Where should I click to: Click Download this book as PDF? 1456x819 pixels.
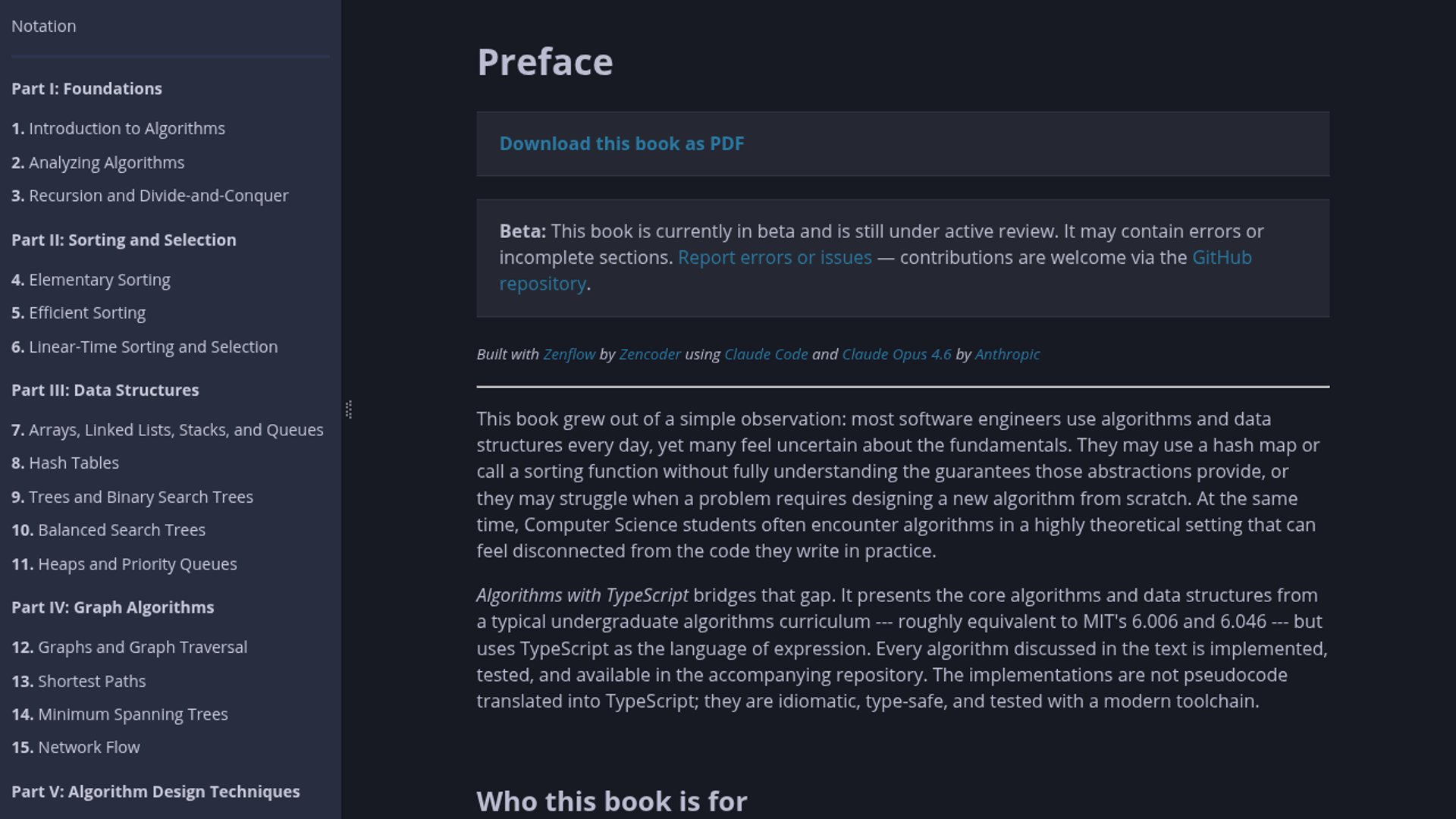[622, 144]
